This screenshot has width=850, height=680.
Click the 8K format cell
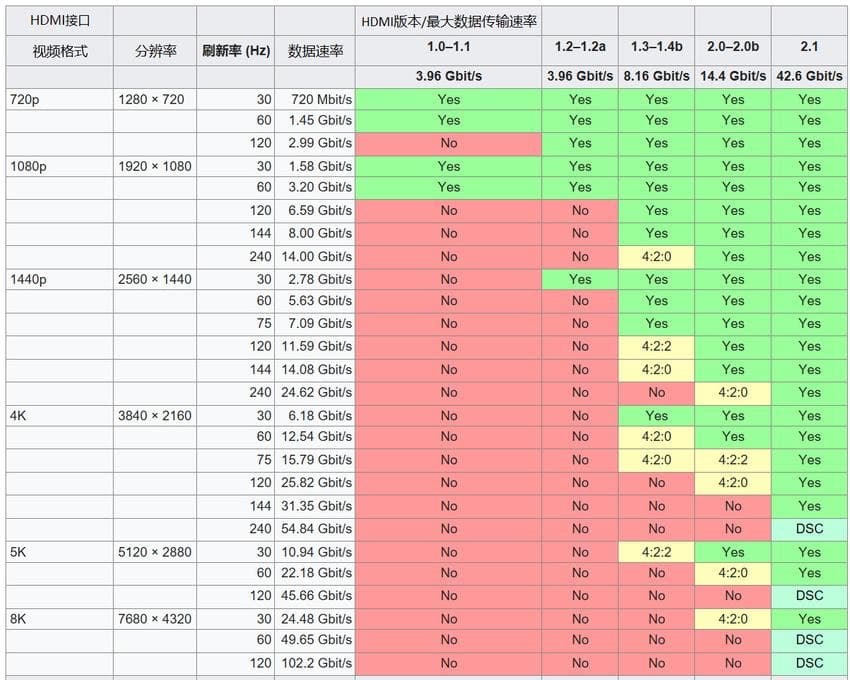point(60,619)
